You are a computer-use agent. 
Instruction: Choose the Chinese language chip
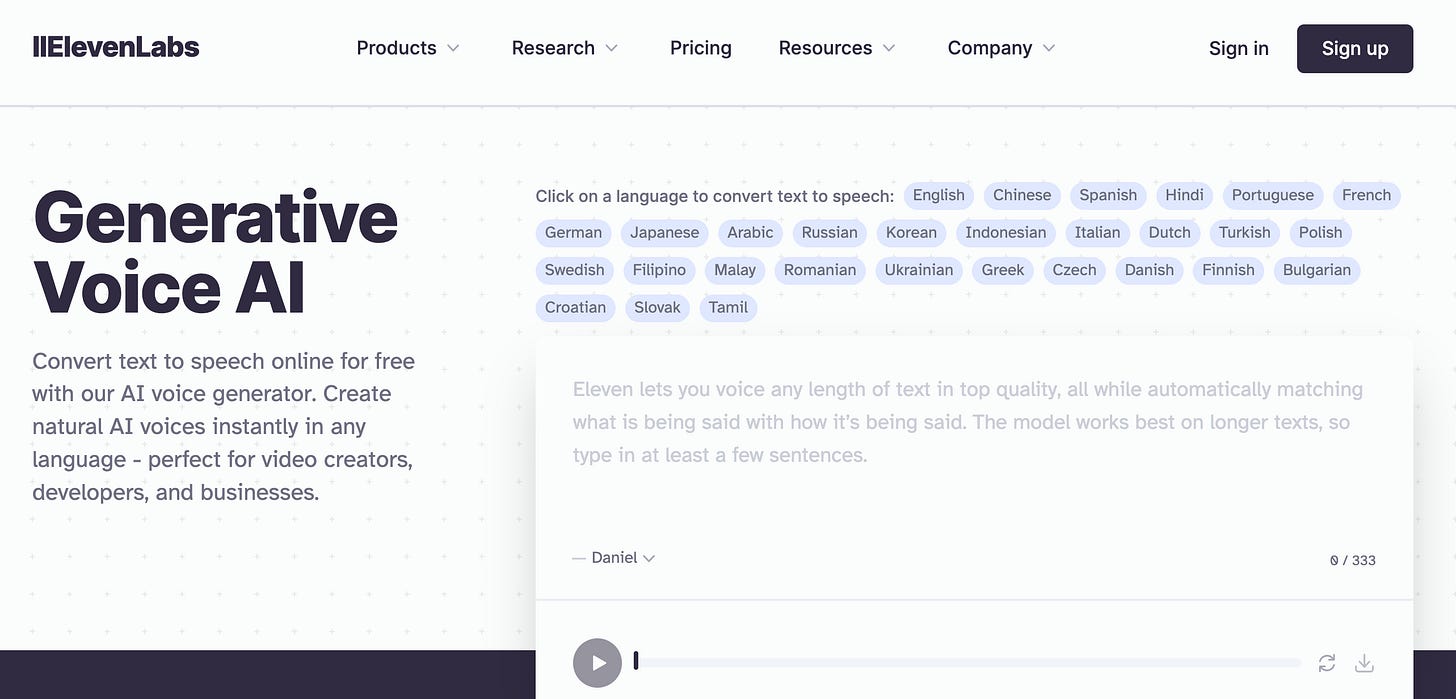pyautogui.click(x=1022, y=195)
